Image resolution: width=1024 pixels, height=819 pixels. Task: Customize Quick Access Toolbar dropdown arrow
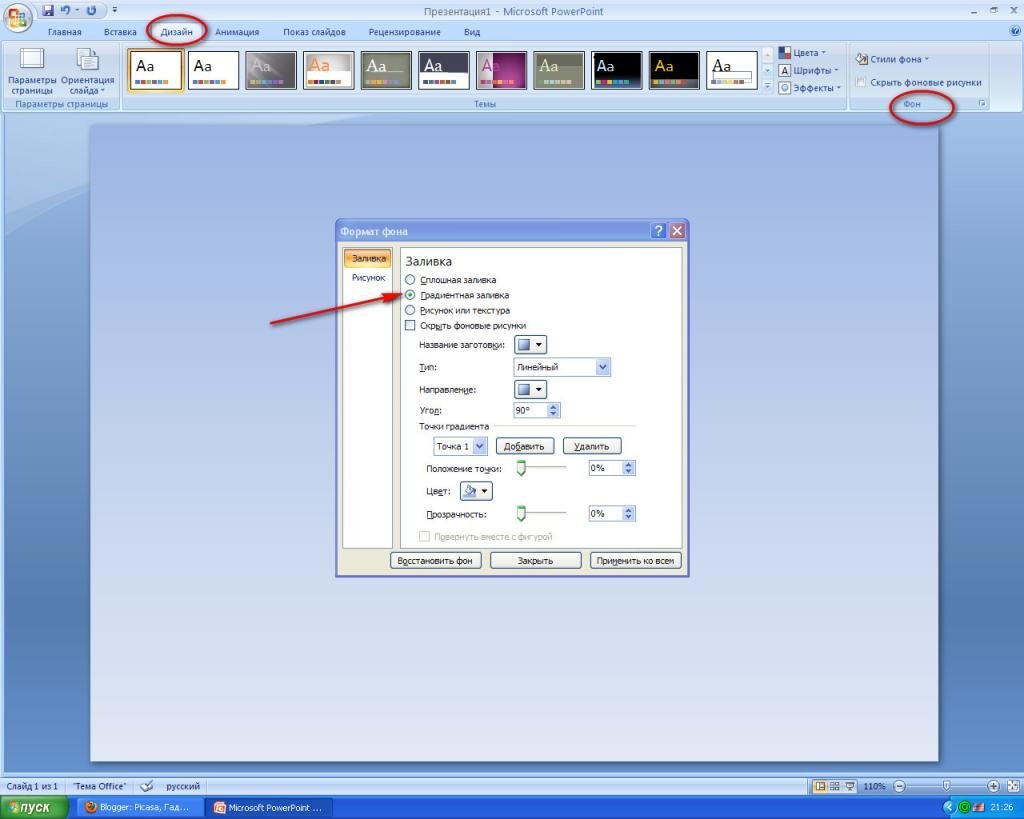click(114, 10)
